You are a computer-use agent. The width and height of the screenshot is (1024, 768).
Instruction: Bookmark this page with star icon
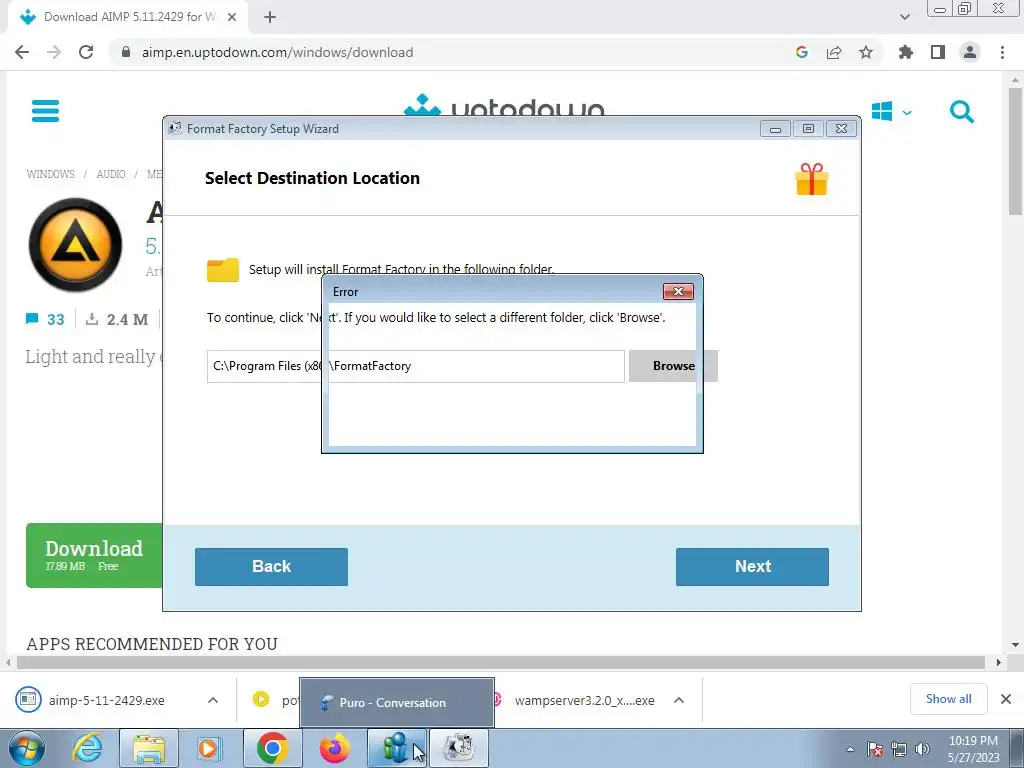tap(866, 52)
